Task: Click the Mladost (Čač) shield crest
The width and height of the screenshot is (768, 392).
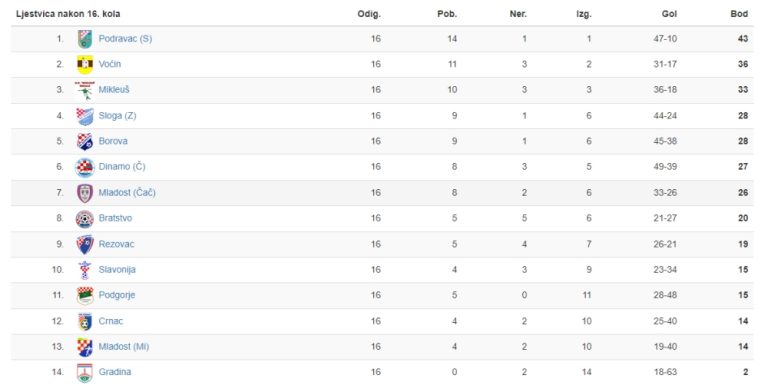Action: (x=85, y=193)
